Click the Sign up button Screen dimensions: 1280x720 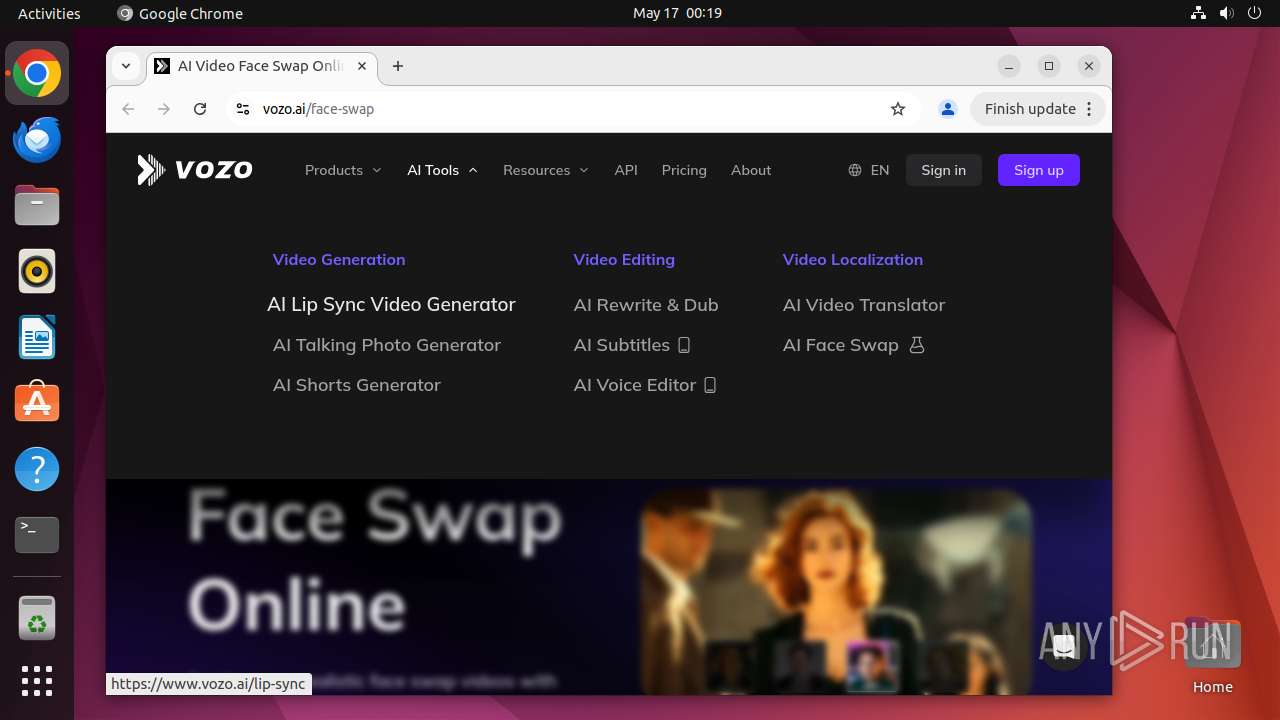[1038, 170]
